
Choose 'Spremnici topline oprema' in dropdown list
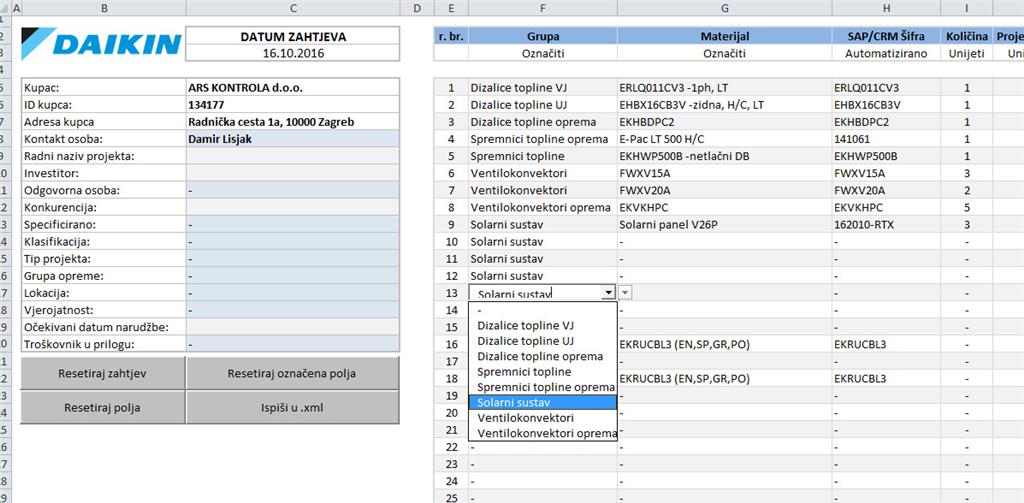point(543,387)
